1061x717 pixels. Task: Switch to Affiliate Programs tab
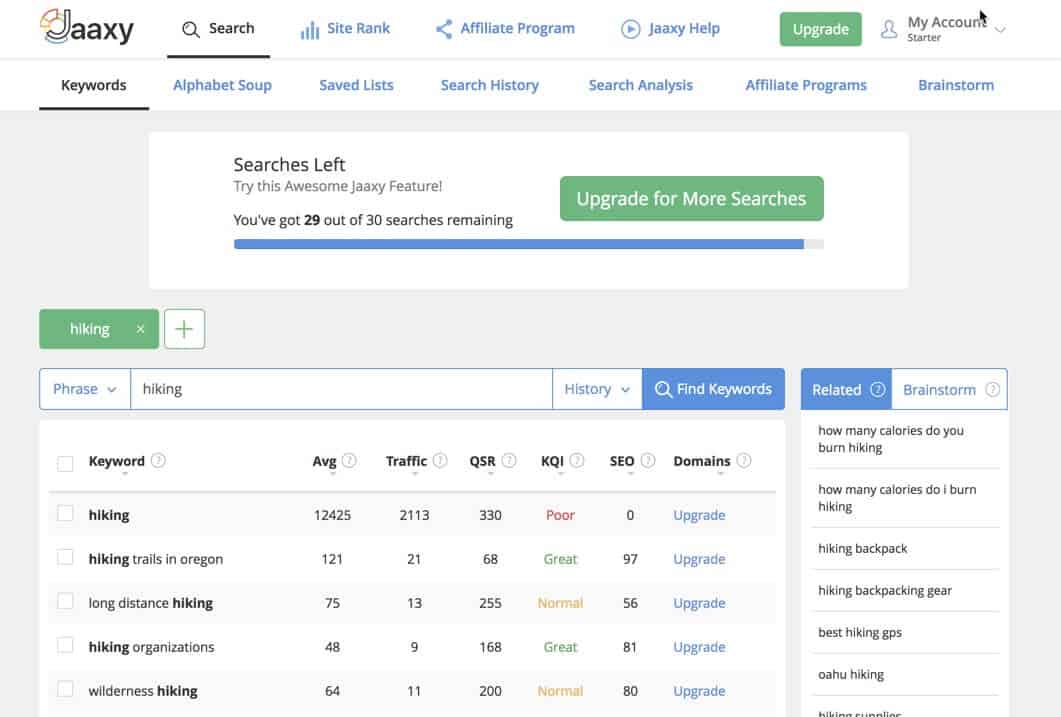pyautogui.click(x=806, y=85)
